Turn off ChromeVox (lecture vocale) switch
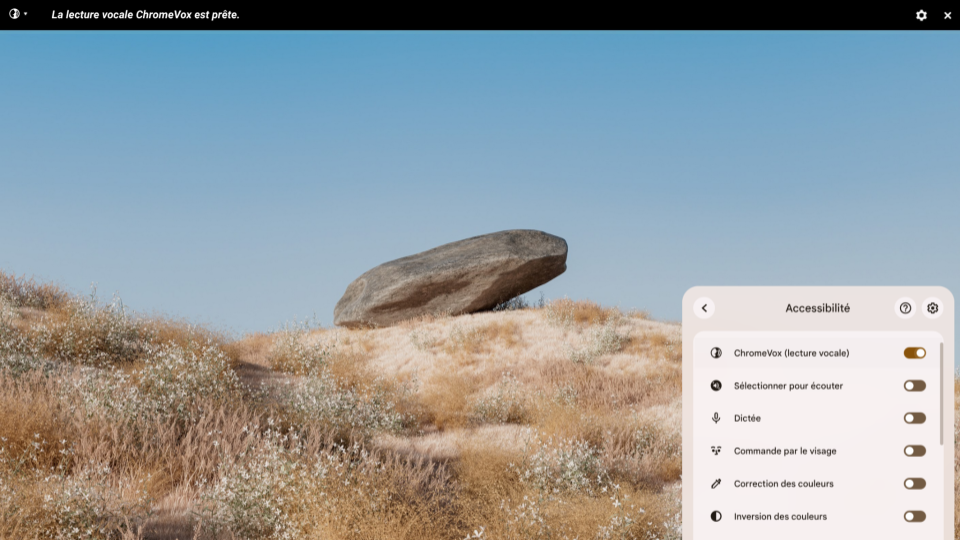Image resolution: width=960 pixels, height=540 pixels. tap(914, 353)
